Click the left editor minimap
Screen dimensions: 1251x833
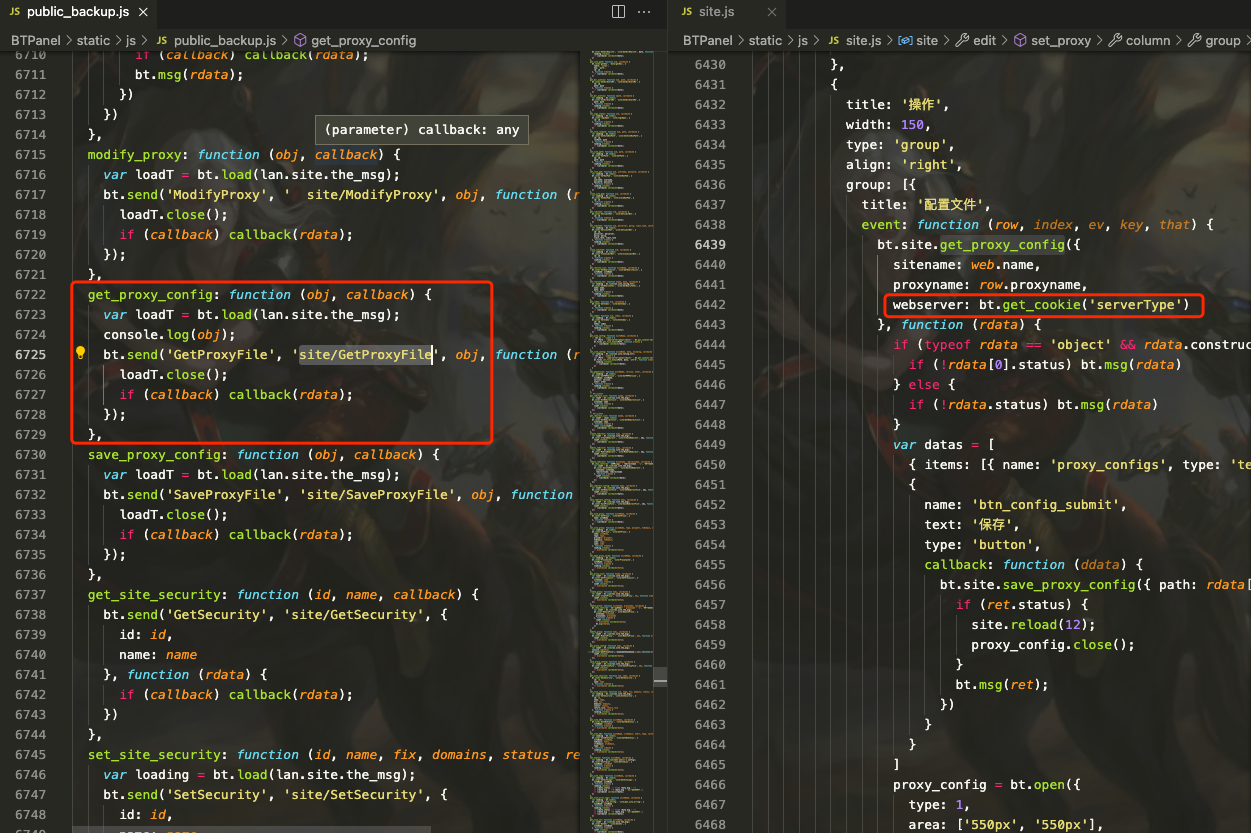625,400
